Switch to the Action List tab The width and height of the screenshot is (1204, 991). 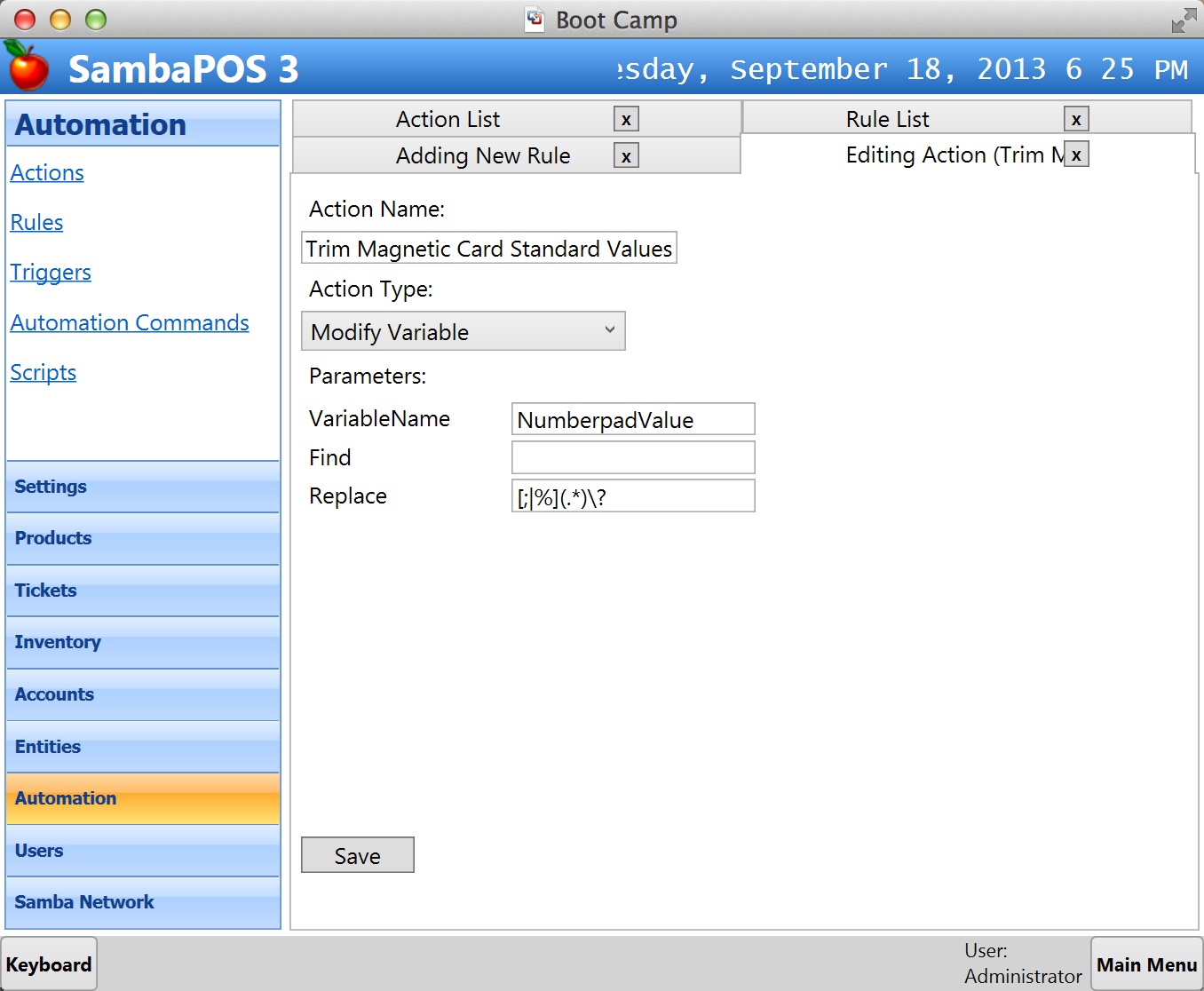[x=448, y=120]
